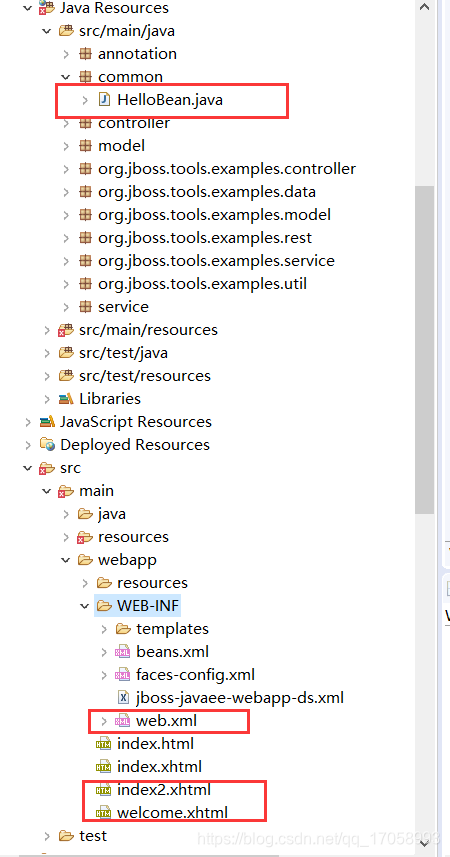
Task: Click the java folder icon under main
Action: pyautogui.click(x=85, y=514)
